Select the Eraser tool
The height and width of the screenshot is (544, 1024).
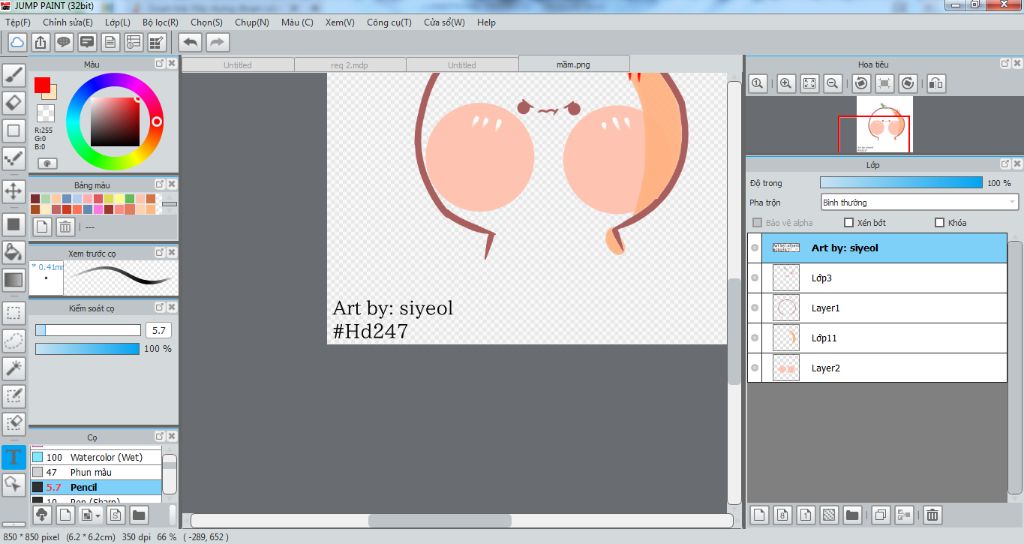pyautogui.click(x=14, y=103)
